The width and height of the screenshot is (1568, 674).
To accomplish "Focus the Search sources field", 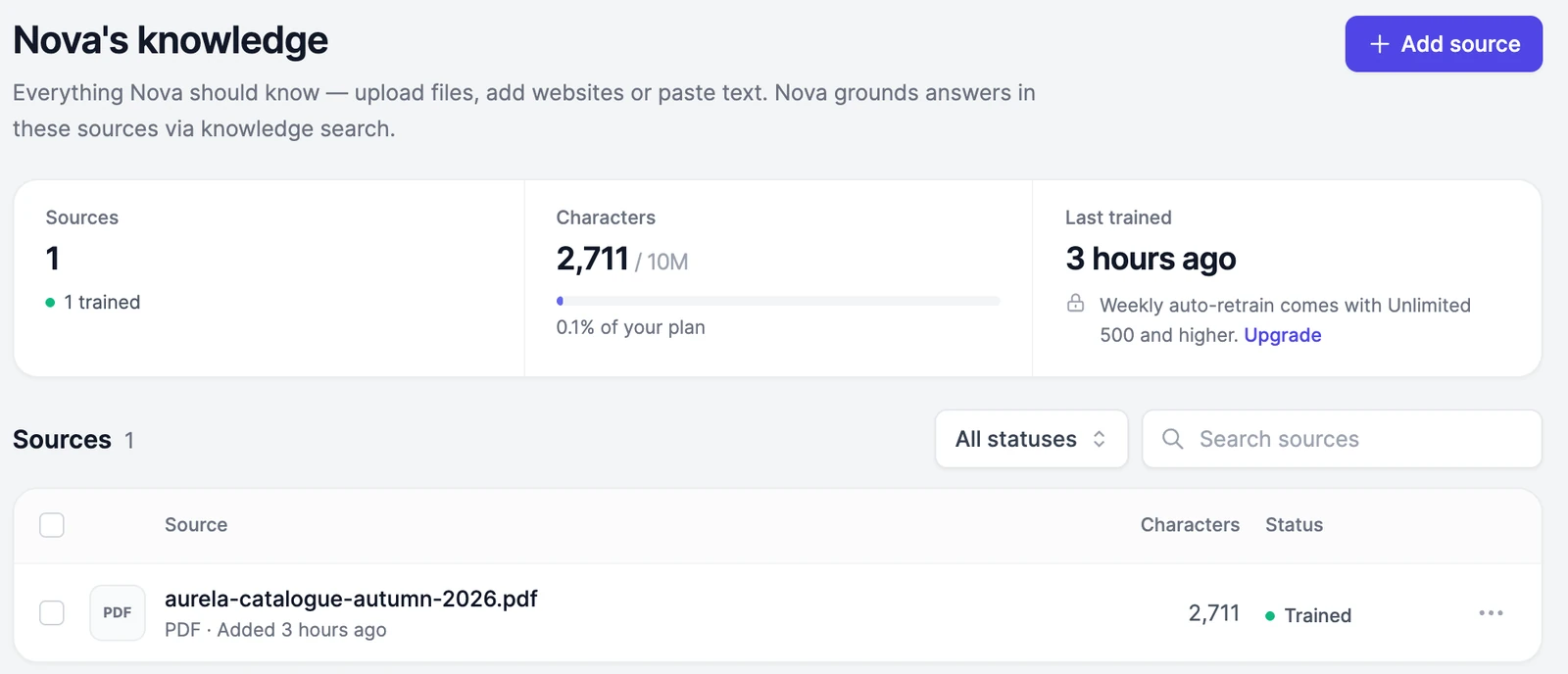I will click(x=1342, y=439).
